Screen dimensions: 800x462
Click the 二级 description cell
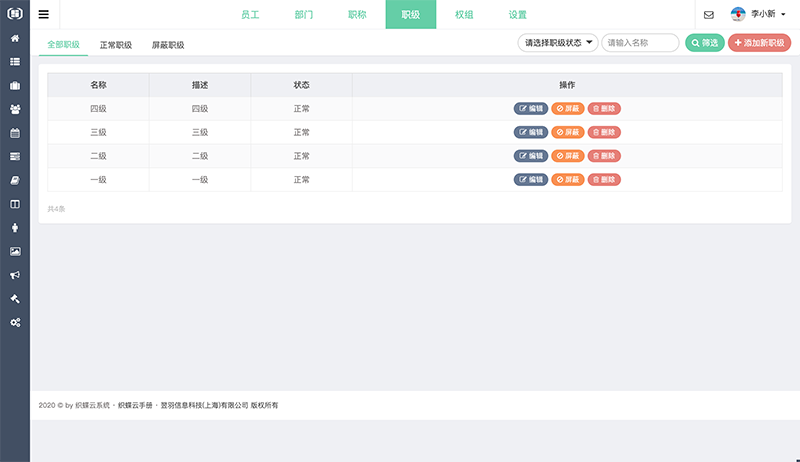[x=200, y=156]
